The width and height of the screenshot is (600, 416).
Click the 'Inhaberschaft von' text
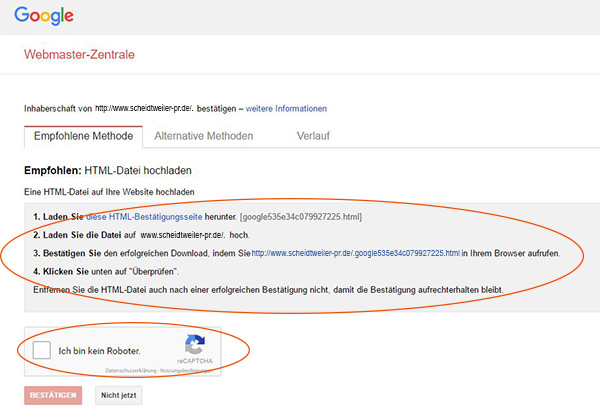click(x=58, y=109)
